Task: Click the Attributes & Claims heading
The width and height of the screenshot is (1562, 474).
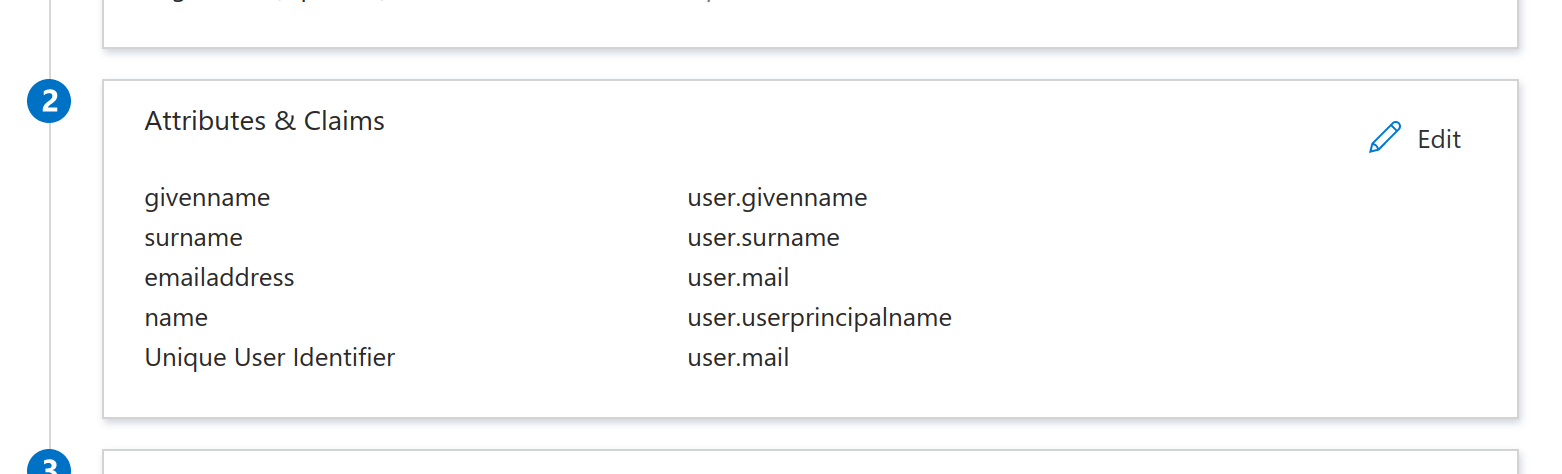Action: point(265,121)
